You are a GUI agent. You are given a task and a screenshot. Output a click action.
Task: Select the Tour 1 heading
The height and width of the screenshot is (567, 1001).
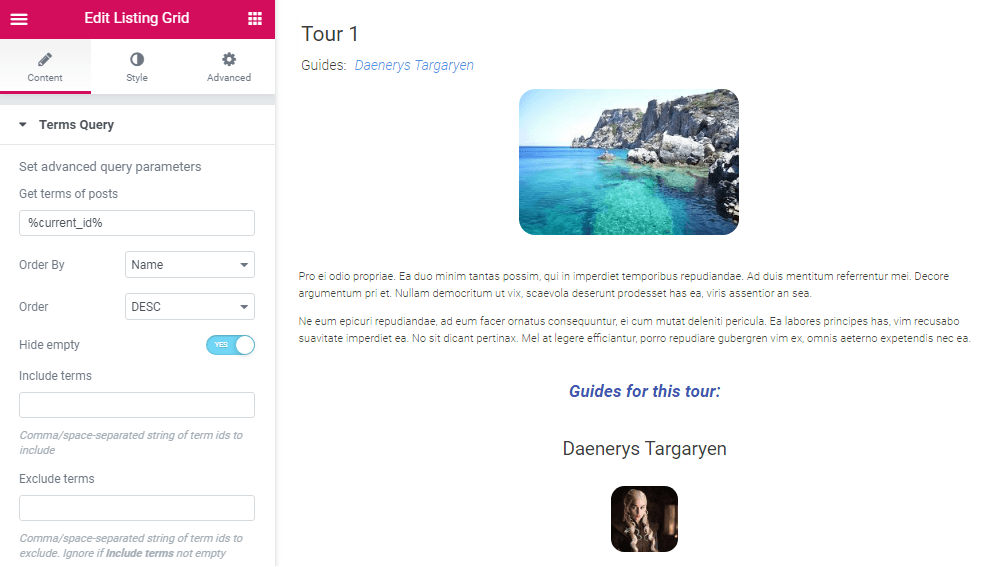[329, 34]
